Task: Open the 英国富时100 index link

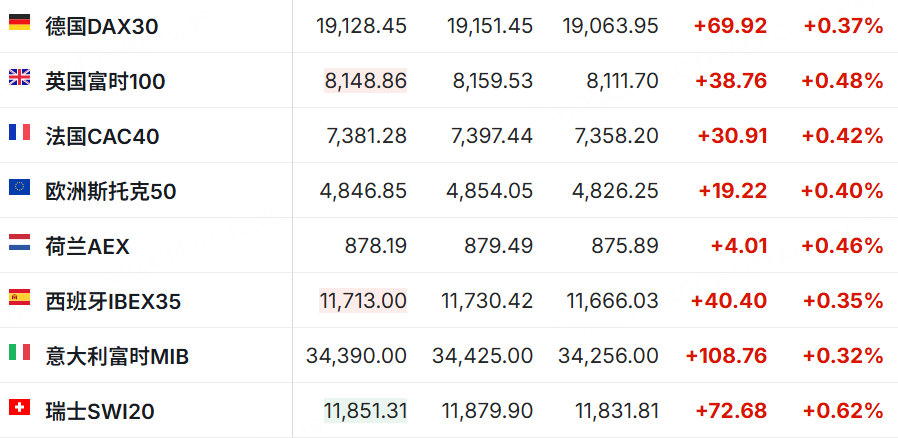Action: 105,81
